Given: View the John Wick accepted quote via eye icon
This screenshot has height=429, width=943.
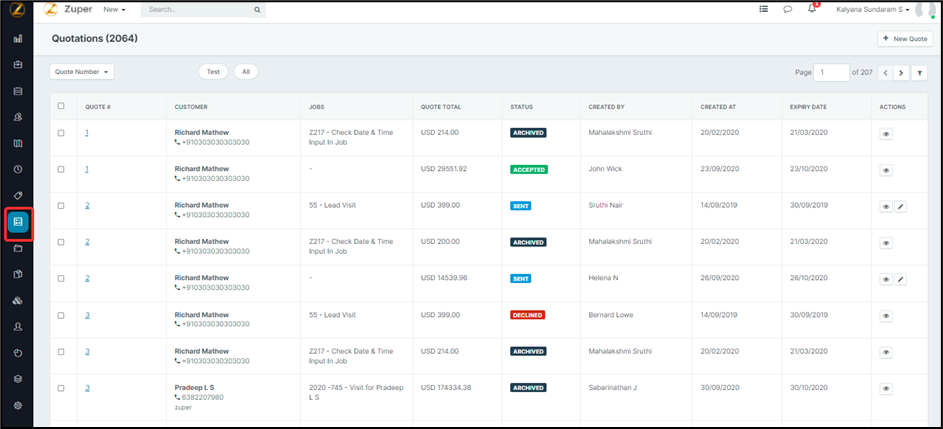Looking at the screenshot, I should [x=886, y=170].
